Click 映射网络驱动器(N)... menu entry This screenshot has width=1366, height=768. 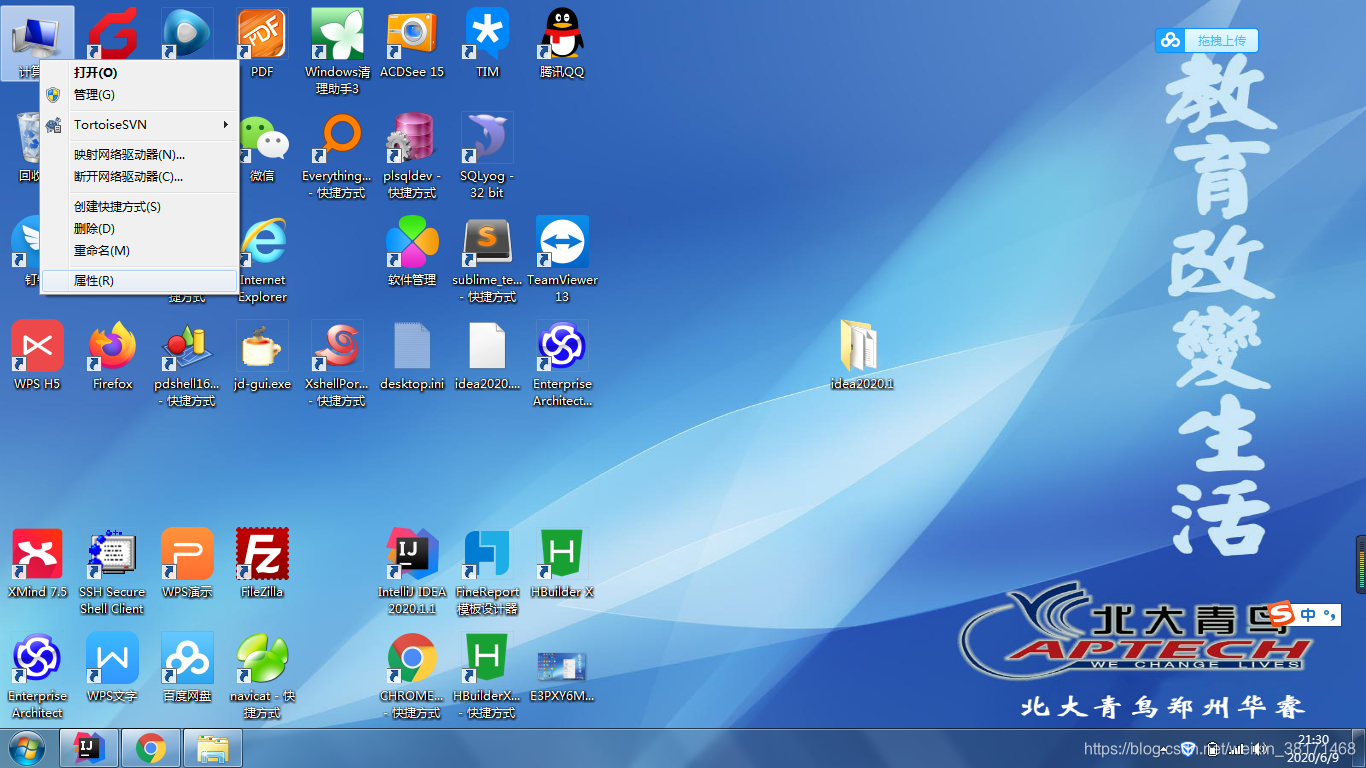coord(139,155)
